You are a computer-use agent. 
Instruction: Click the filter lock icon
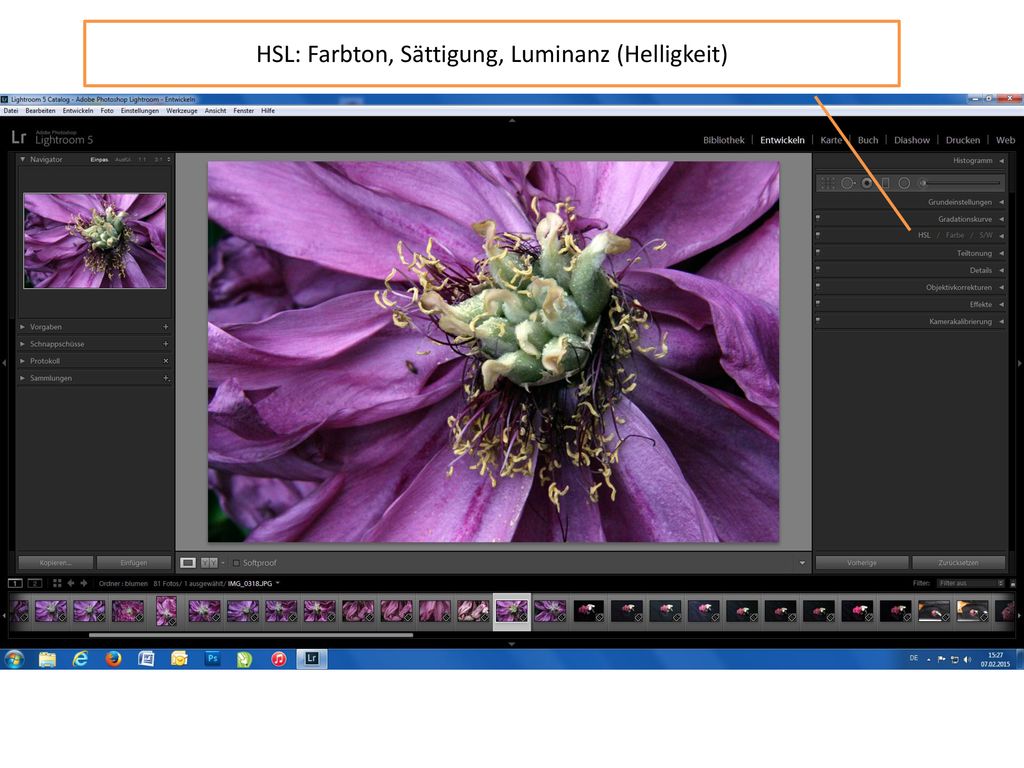(1013, 583)
